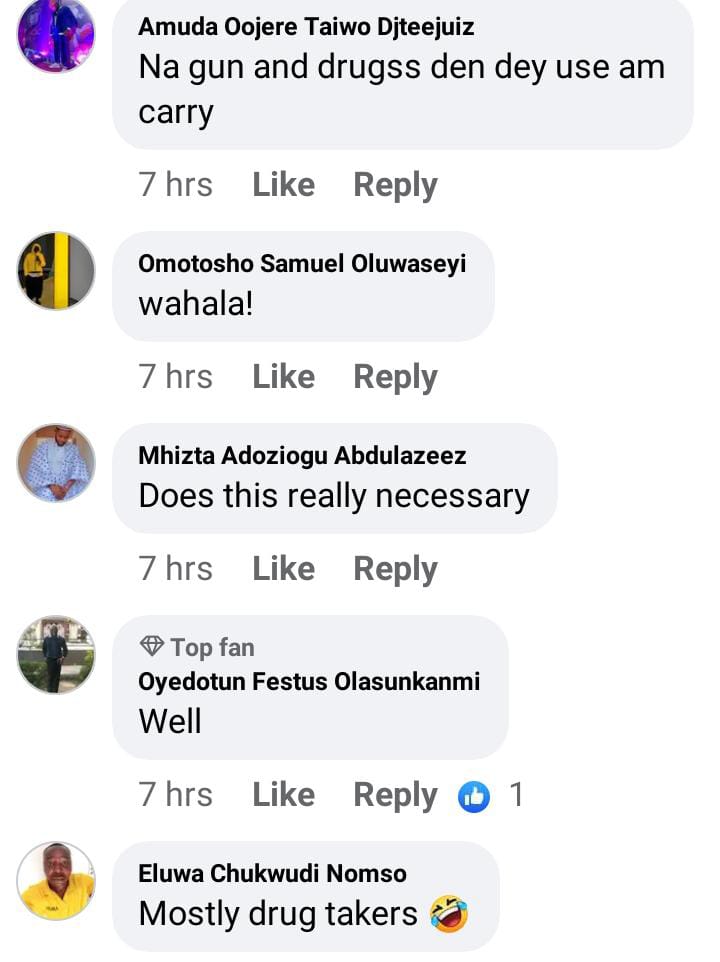Click the Top fan diamond badge
Viewport: 720px width, 962px height.
coord(152,647)
